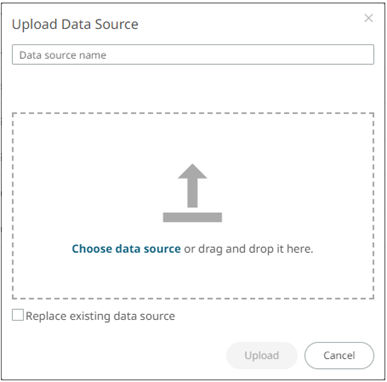Dismiss dialog with the X icon
The height and width of the screenshot is (382, 387).
[x=368, y=18]
